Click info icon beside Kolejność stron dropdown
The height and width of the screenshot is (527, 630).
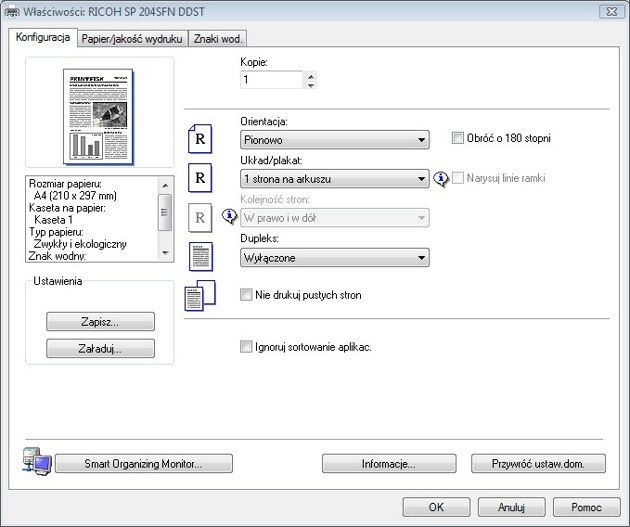click(230, 217)
